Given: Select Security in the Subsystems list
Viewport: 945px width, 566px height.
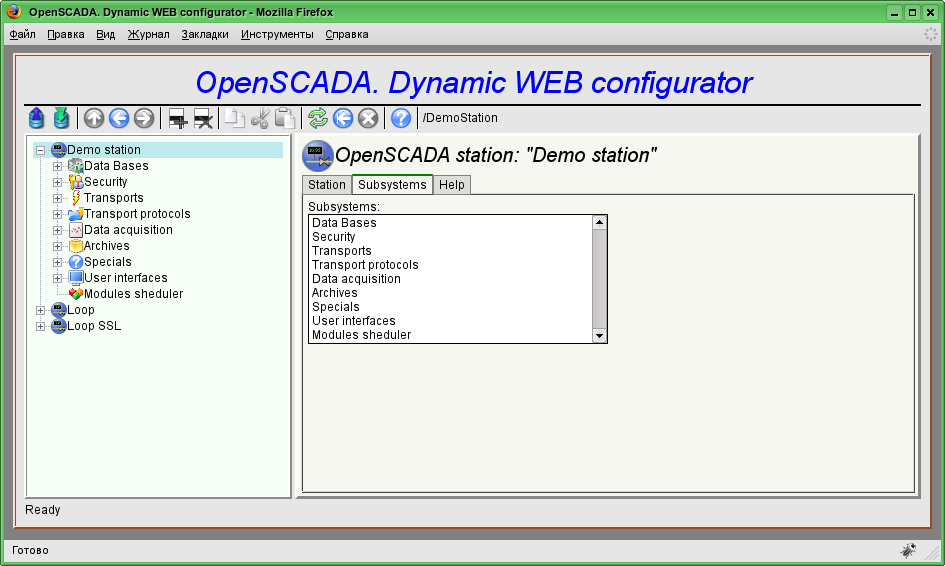Looking at the screenshot, I should [450, 237].
